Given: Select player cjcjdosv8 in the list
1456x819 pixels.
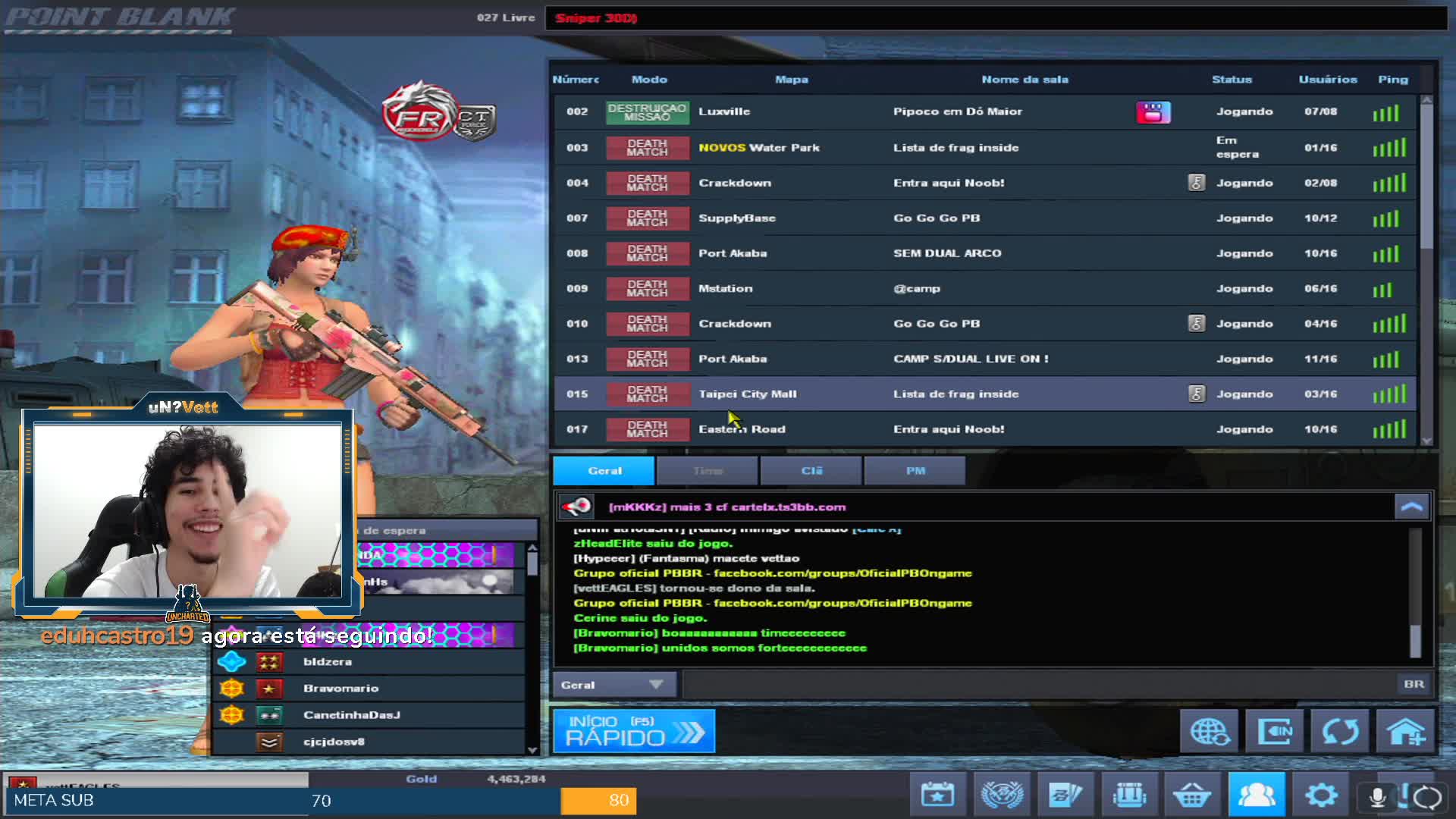Looking at the screenshot, I should point(369,742).
